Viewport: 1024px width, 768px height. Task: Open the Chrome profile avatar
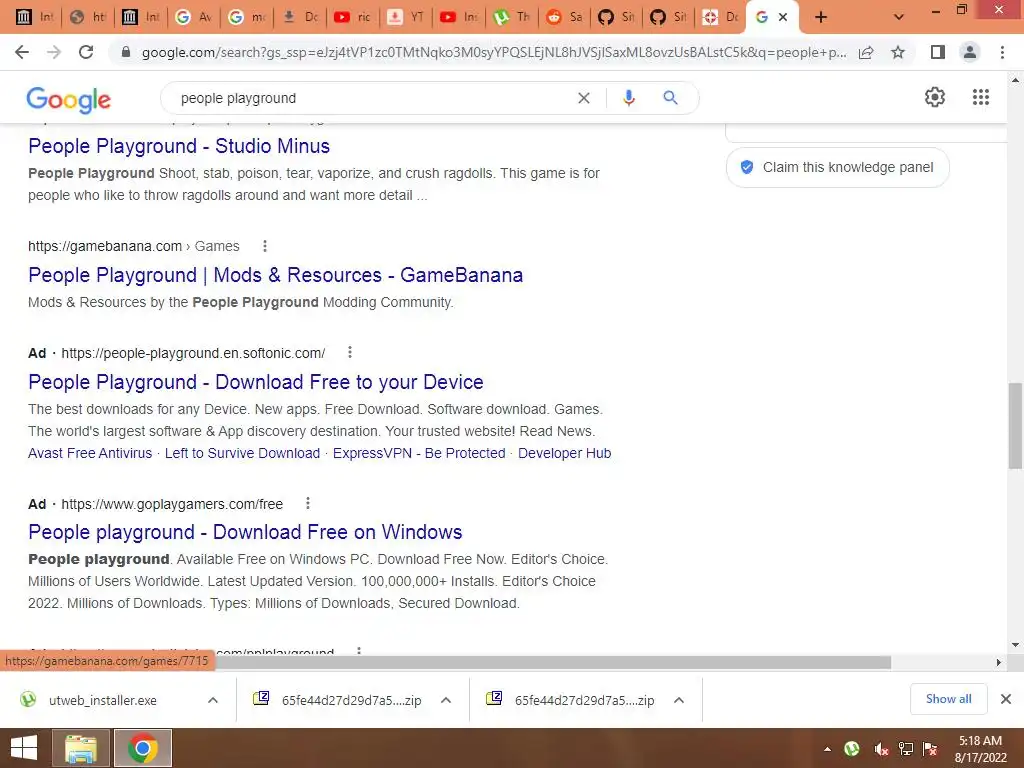[x=970, y=52]
